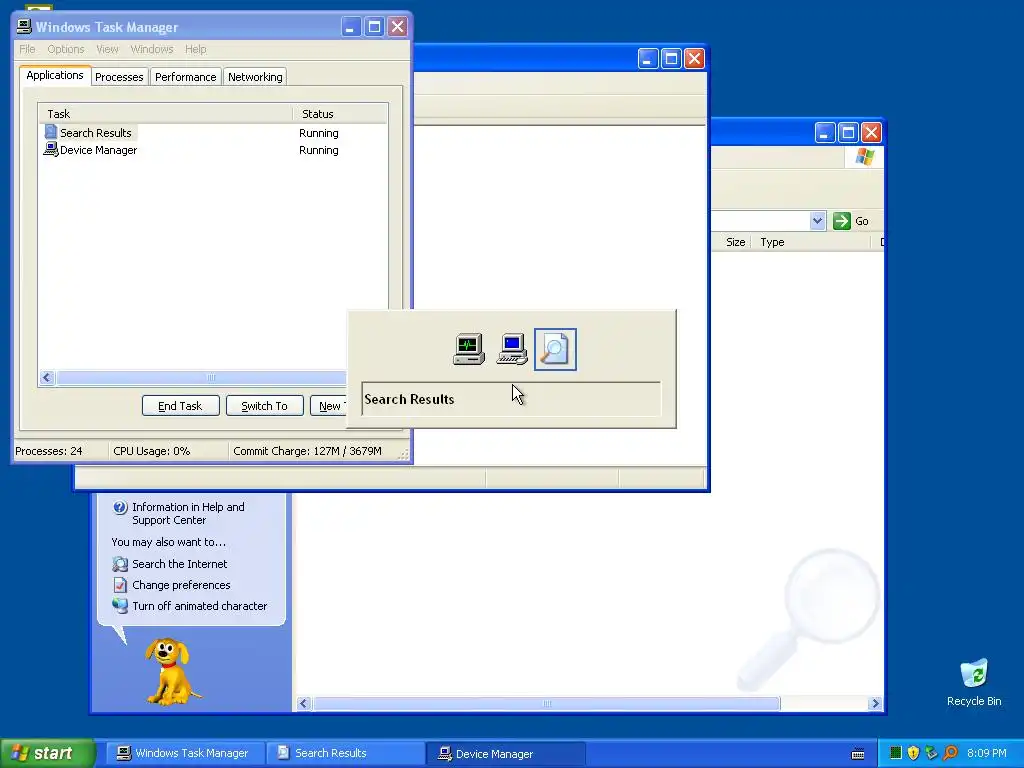The width and height of the screenshot is (1024, 768).
Task: Click the Windows Task Manager taskbar button
Action: coord(183,753)
